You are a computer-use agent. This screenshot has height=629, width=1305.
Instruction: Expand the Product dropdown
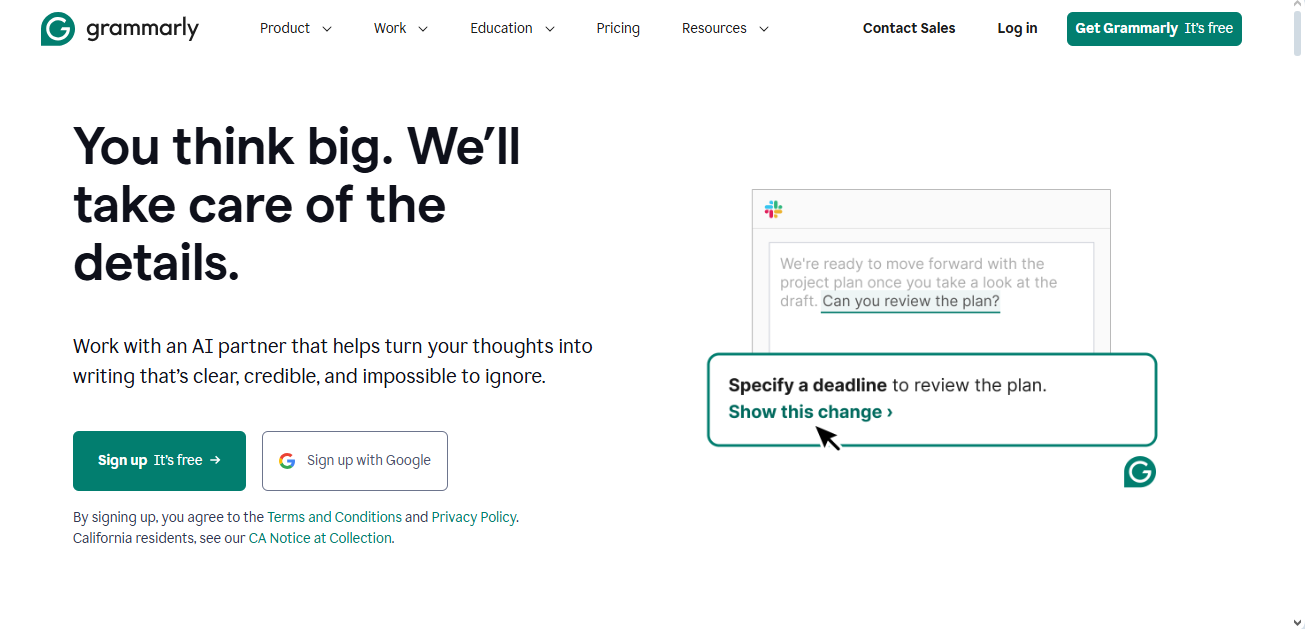coord(295,28)
